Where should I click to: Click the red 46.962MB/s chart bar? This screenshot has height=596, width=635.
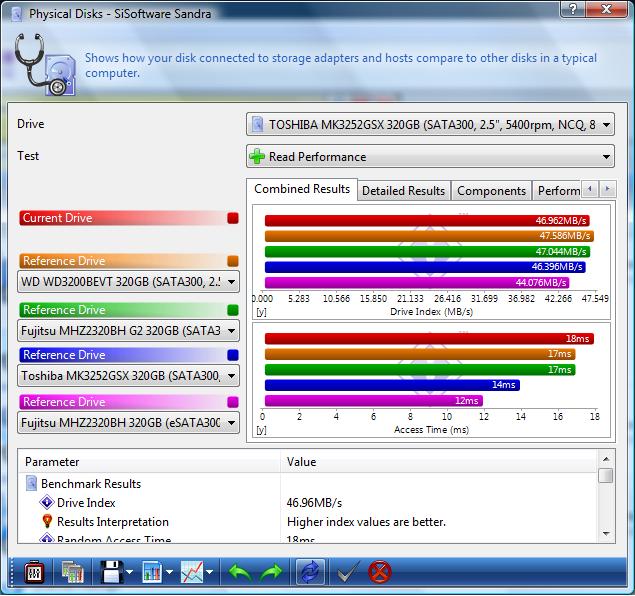coord(427,221)
